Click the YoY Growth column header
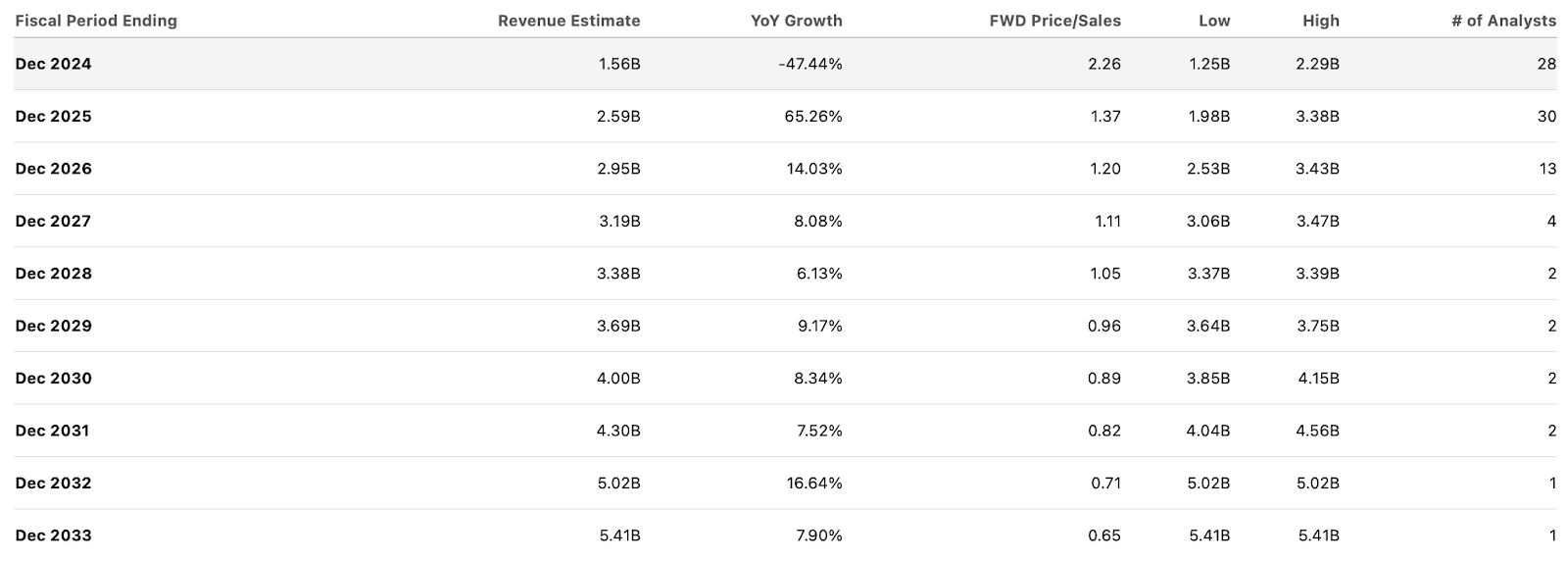The image size is (1568, 561). click(796, 21)
